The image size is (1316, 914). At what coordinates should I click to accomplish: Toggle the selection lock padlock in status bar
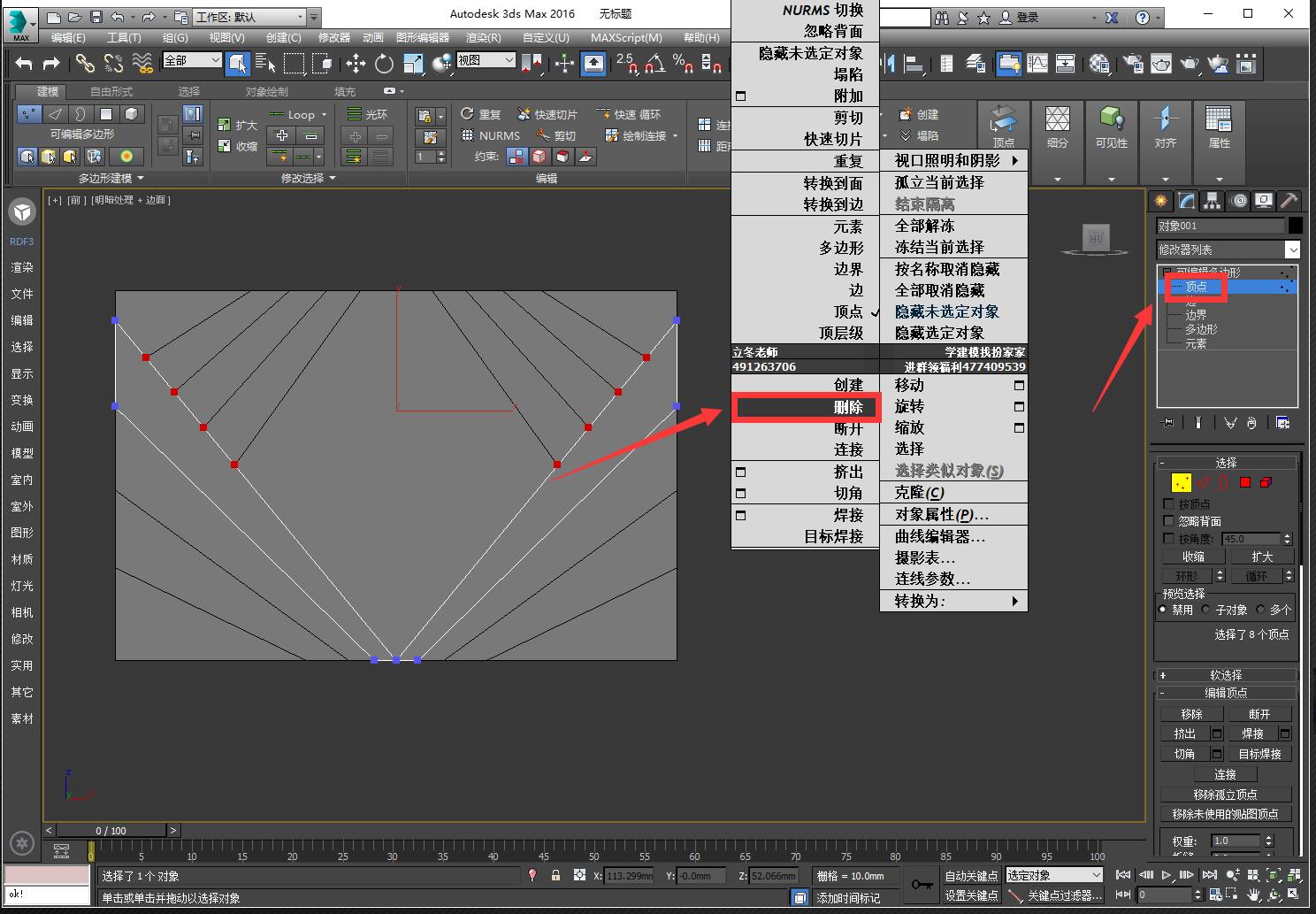tap(555, 875)
